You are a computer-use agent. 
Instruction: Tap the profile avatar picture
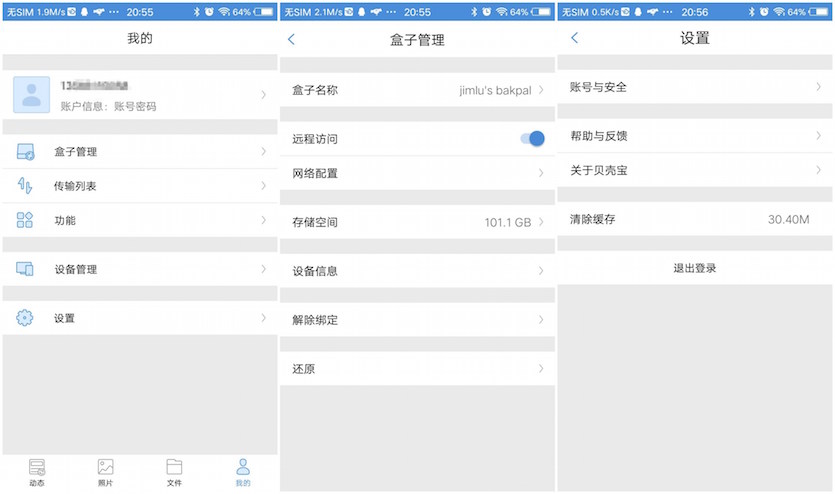pos(31,95)
